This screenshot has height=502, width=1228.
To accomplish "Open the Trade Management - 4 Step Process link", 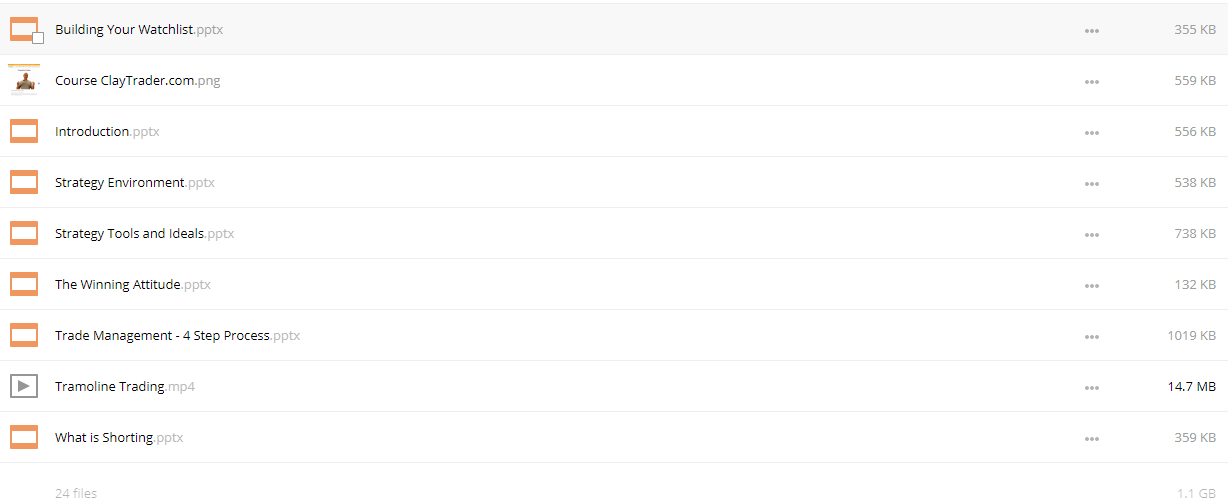I will click(x=162, y=336).
